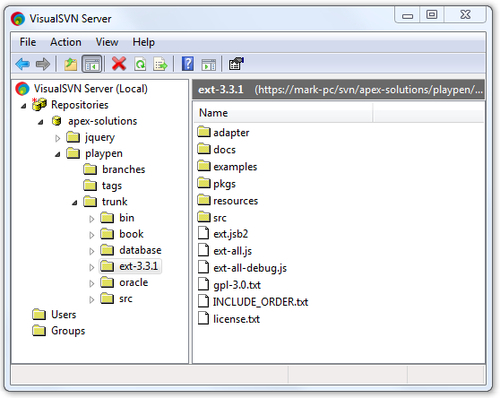This screenshot has width=500, height=398.
Task: Click the blue Back arrow toolbar icon
Action: click(x=23, y=64)
